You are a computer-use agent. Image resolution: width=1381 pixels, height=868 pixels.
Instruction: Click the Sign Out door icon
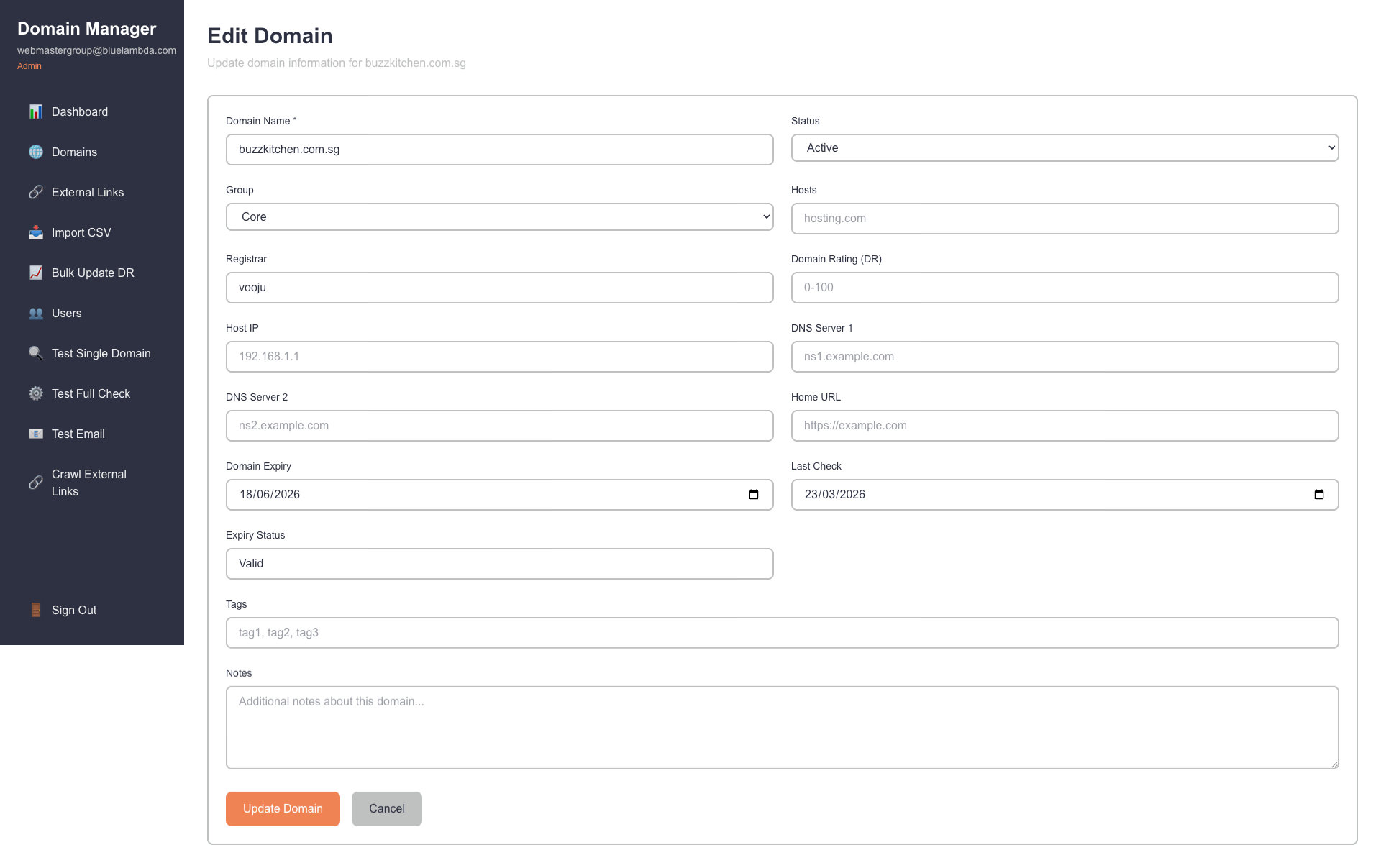tap(36, 609)
